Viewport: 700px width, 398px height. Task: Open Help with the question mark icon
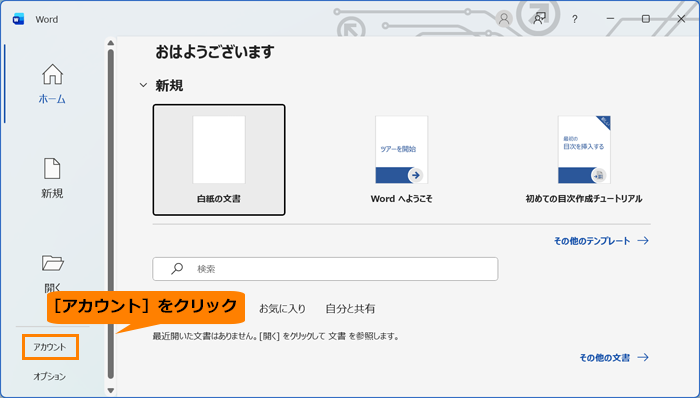coord(575,19)
